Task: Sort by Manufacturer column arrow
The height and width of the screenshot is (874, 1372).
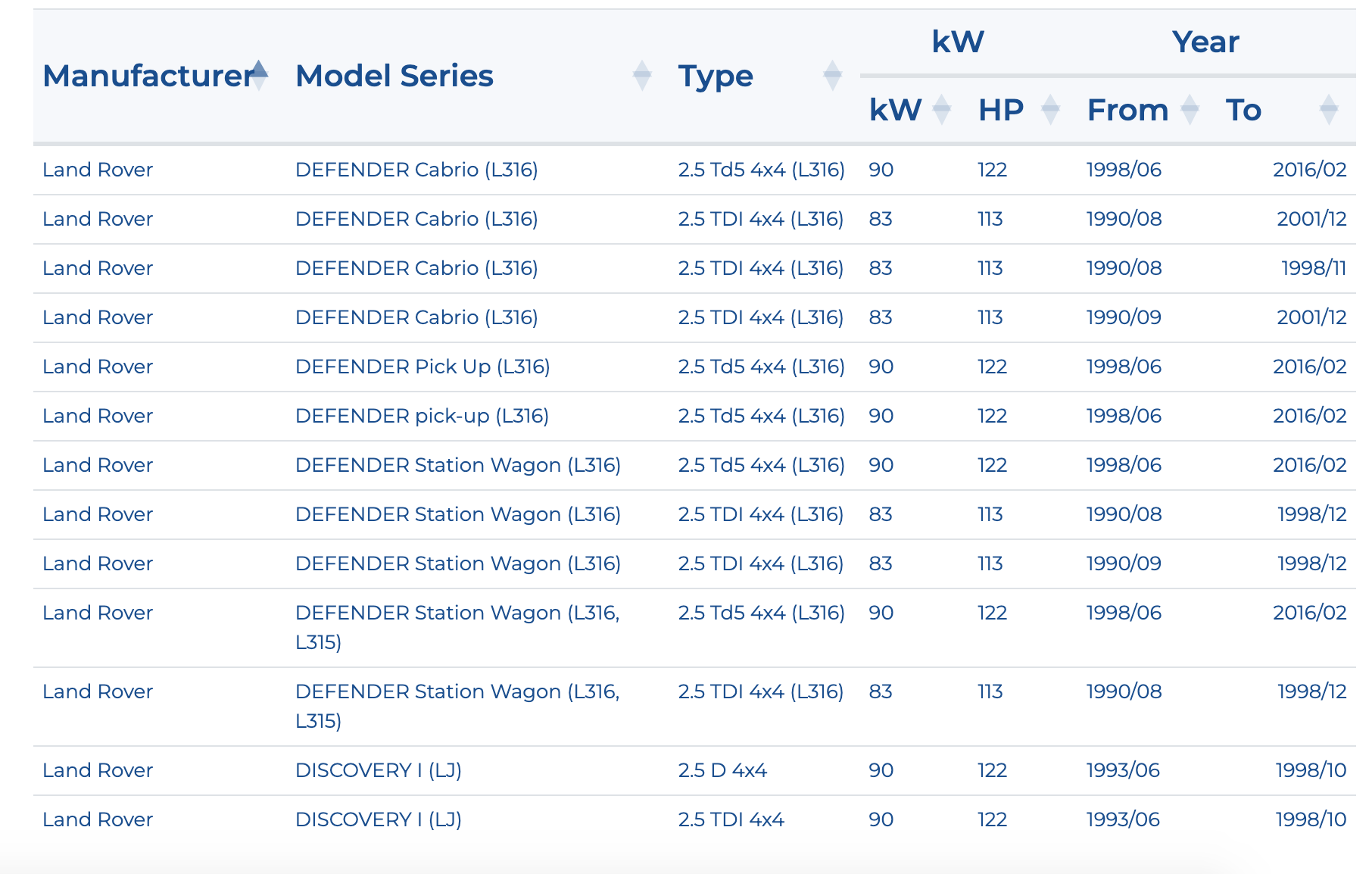Action: click(259, 76)
